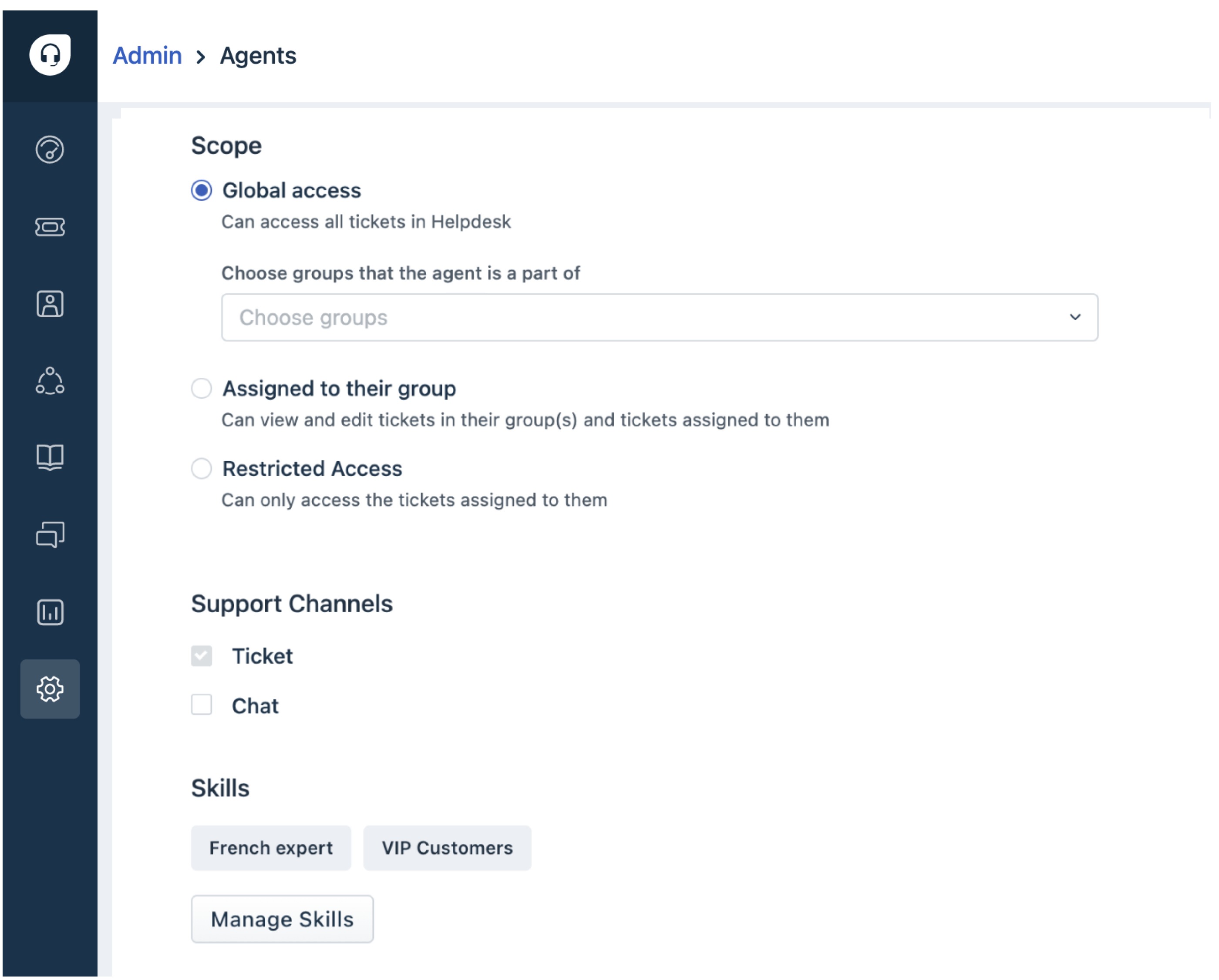The height and width of the screenshot is (980, 1219).
Task: Toggle the Ticket support channel checkbox
Action: 201,656
